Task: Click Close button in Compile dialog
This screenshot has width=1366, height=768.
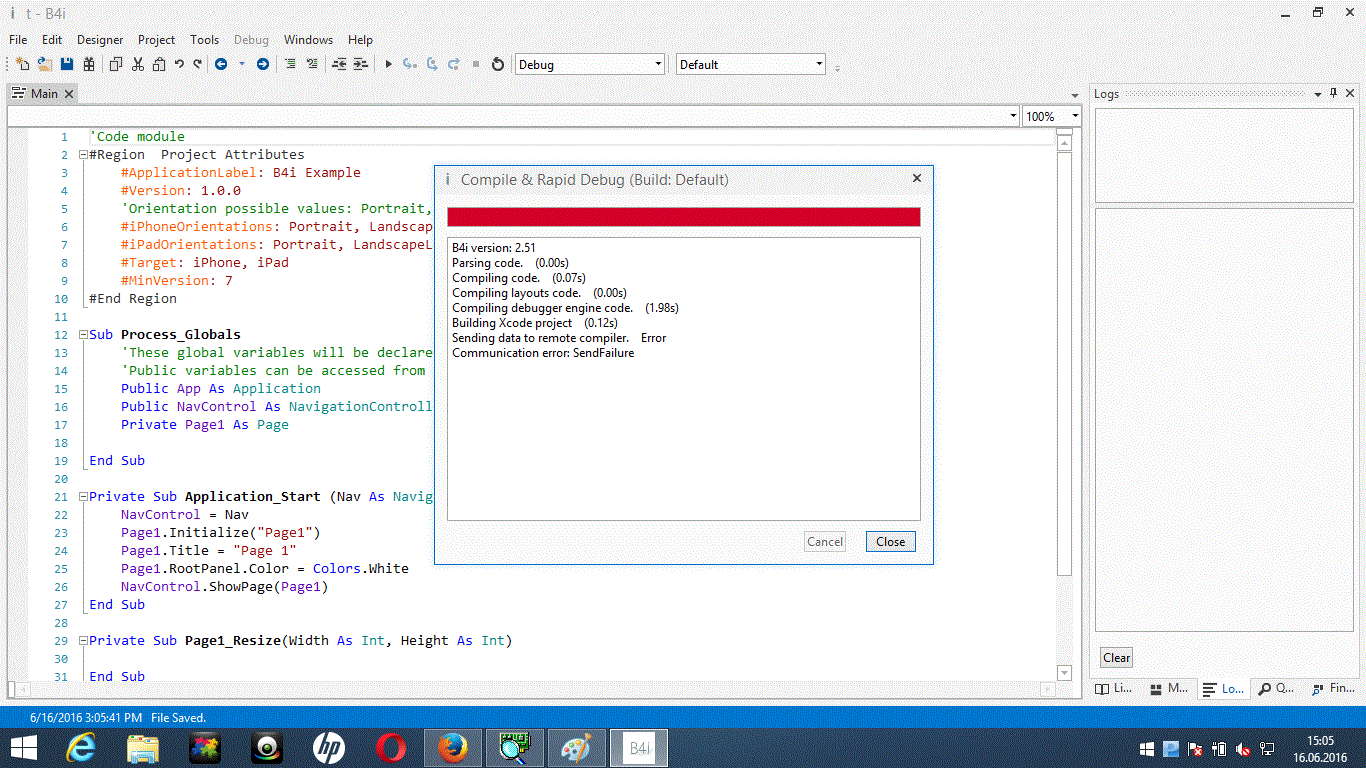Action: (x=890, y=542)
